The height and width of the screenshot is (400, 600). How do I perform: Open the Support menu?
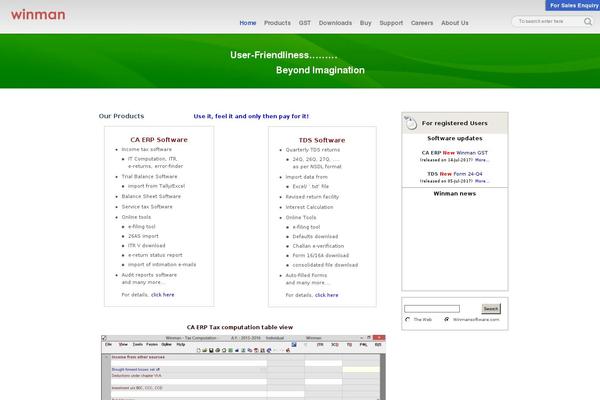[x=391, y=23]
